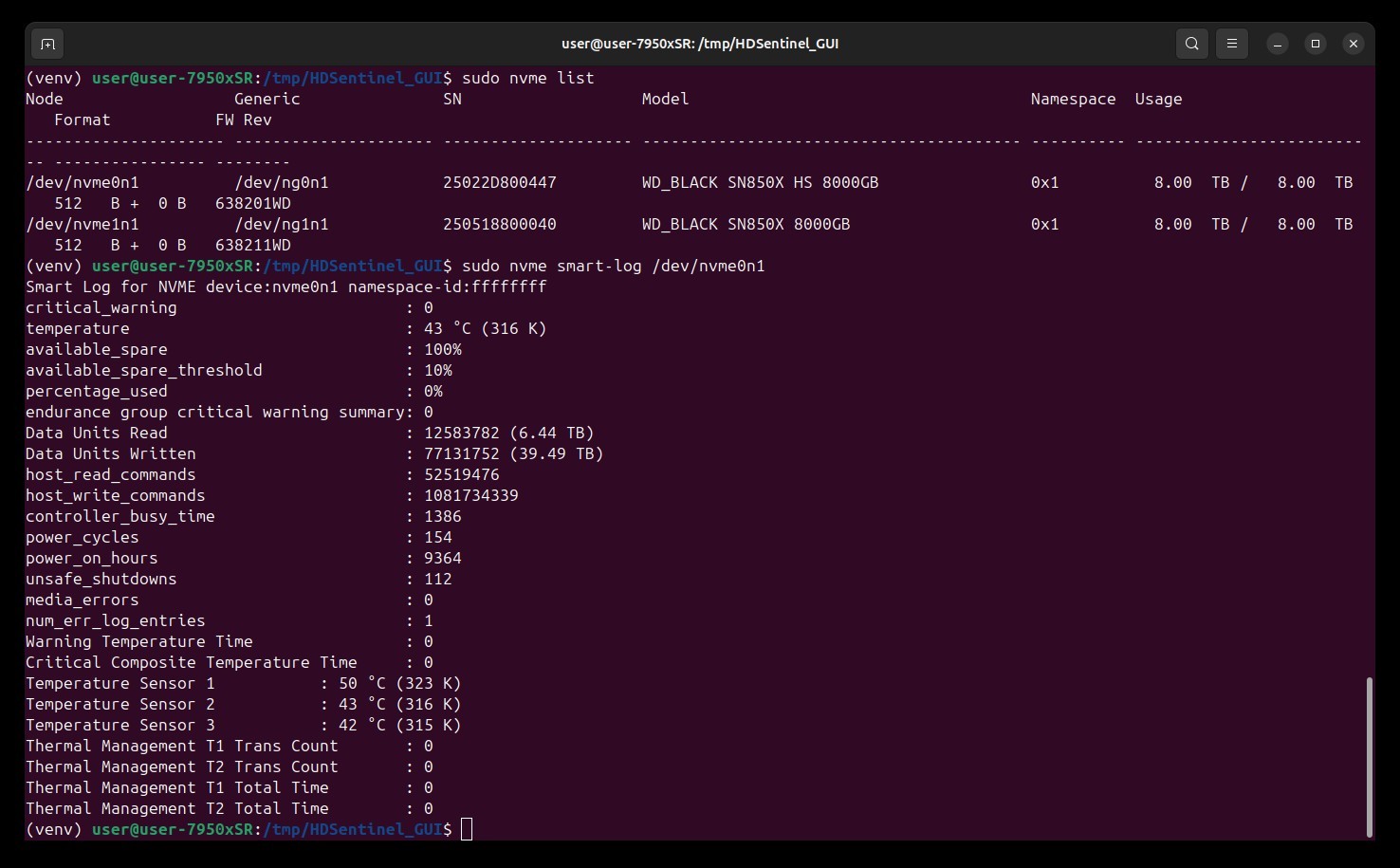Click available_spare value 100%
1400x868 pixels.
point(443,349)
